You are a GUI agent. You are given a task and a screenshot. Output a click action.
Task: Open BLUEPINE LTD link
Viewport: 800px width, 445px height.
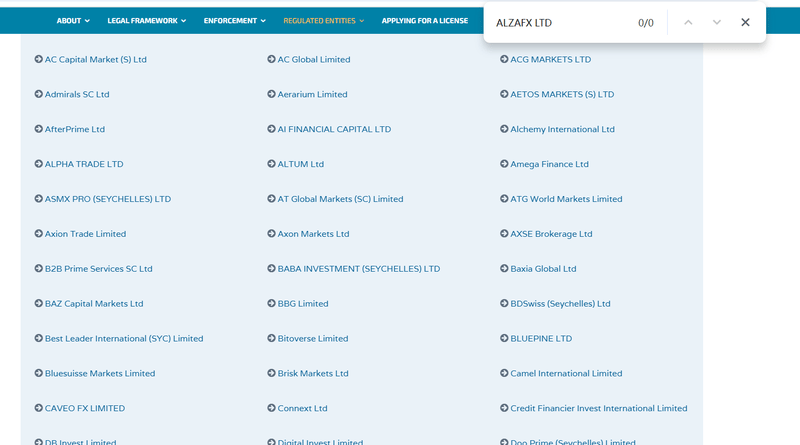click(x=541, y=338)
